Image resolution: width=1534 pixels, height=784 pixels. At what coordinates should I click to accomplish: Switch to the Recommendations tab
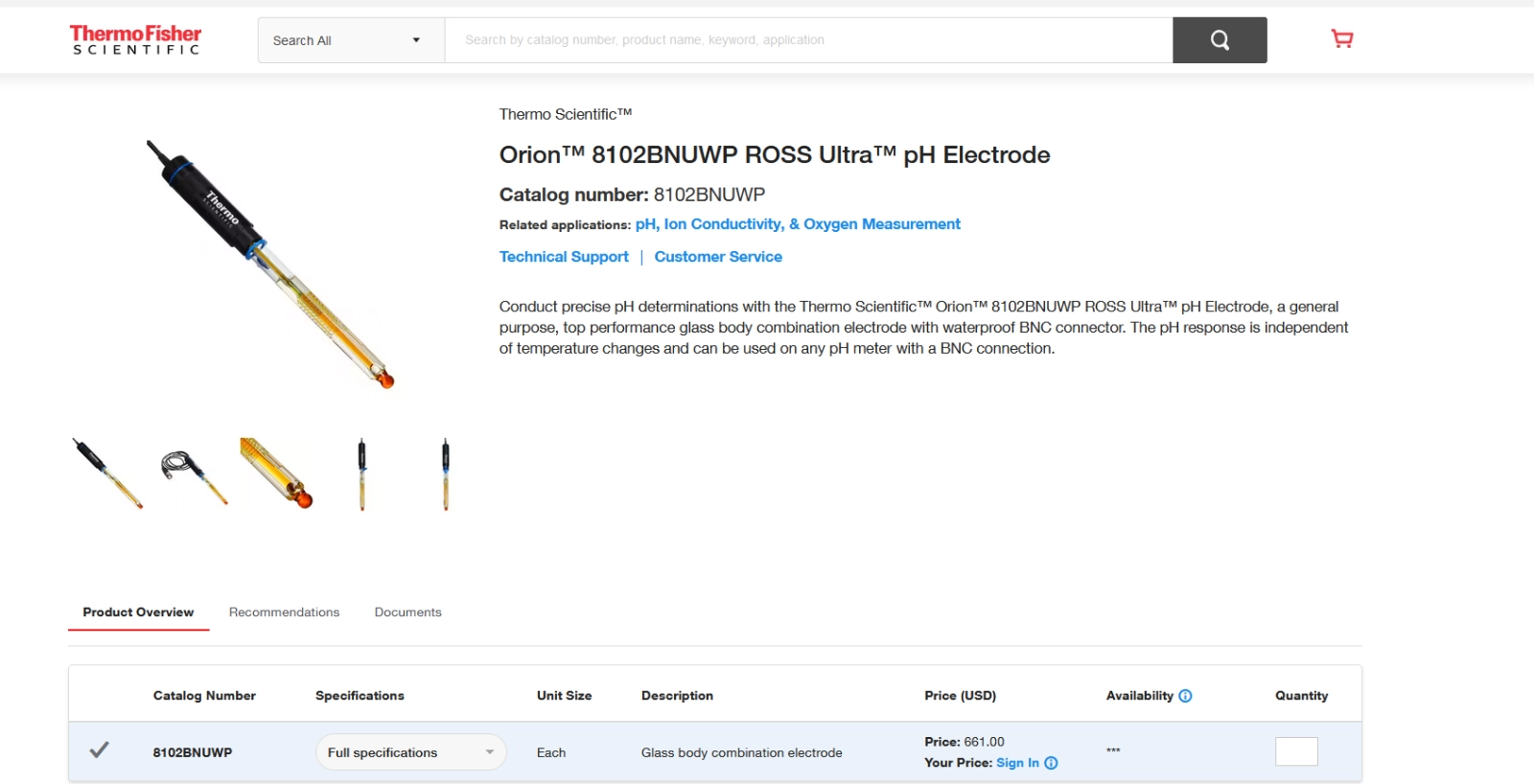[284, 612]
